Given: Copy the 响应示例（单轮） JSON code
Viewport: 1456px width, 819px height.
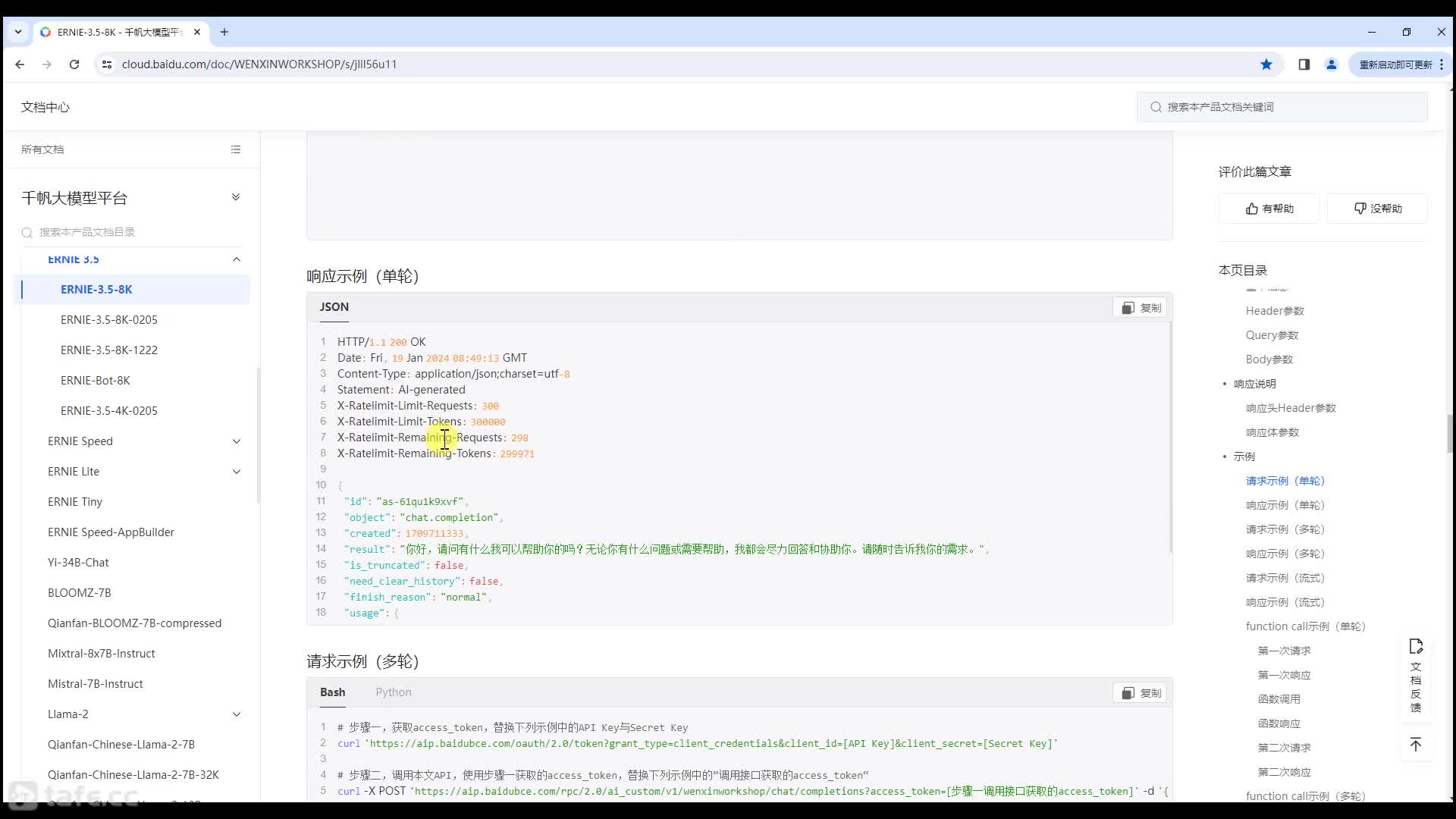Looking at the screenshot, I should (1141, 308).
